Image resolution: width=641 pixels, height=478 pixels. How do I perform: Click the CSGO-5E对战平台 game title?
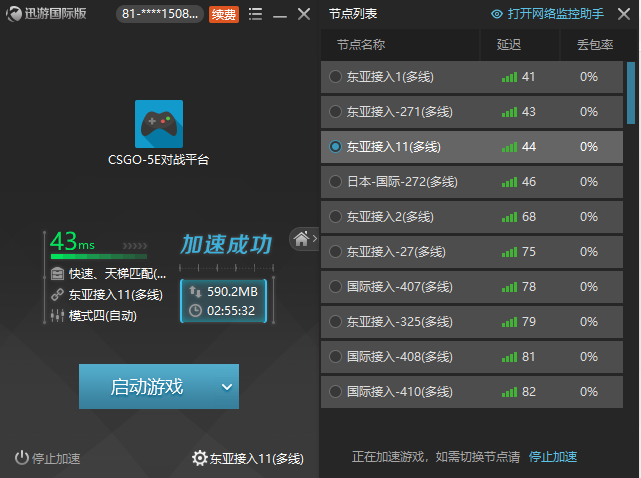click(x=159, y=159)
